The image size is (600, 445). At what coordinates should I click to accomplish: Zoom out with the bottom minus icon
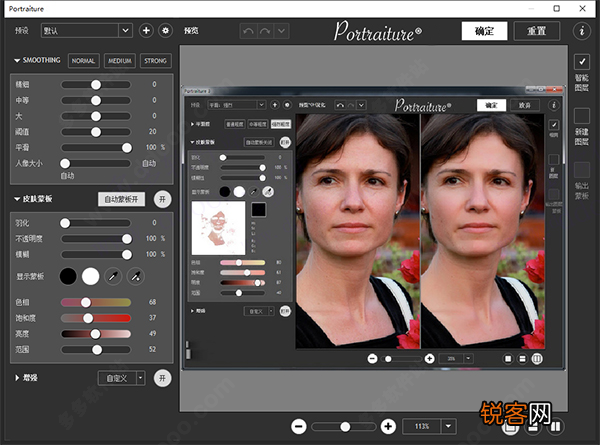point(298,426)
